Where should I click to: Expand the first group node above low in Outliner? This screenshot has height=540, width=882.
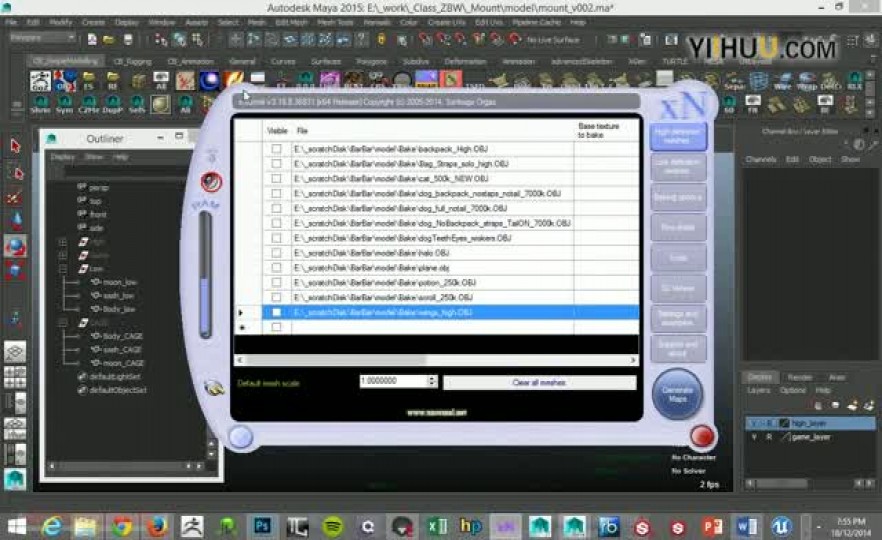tap(62, 242)
